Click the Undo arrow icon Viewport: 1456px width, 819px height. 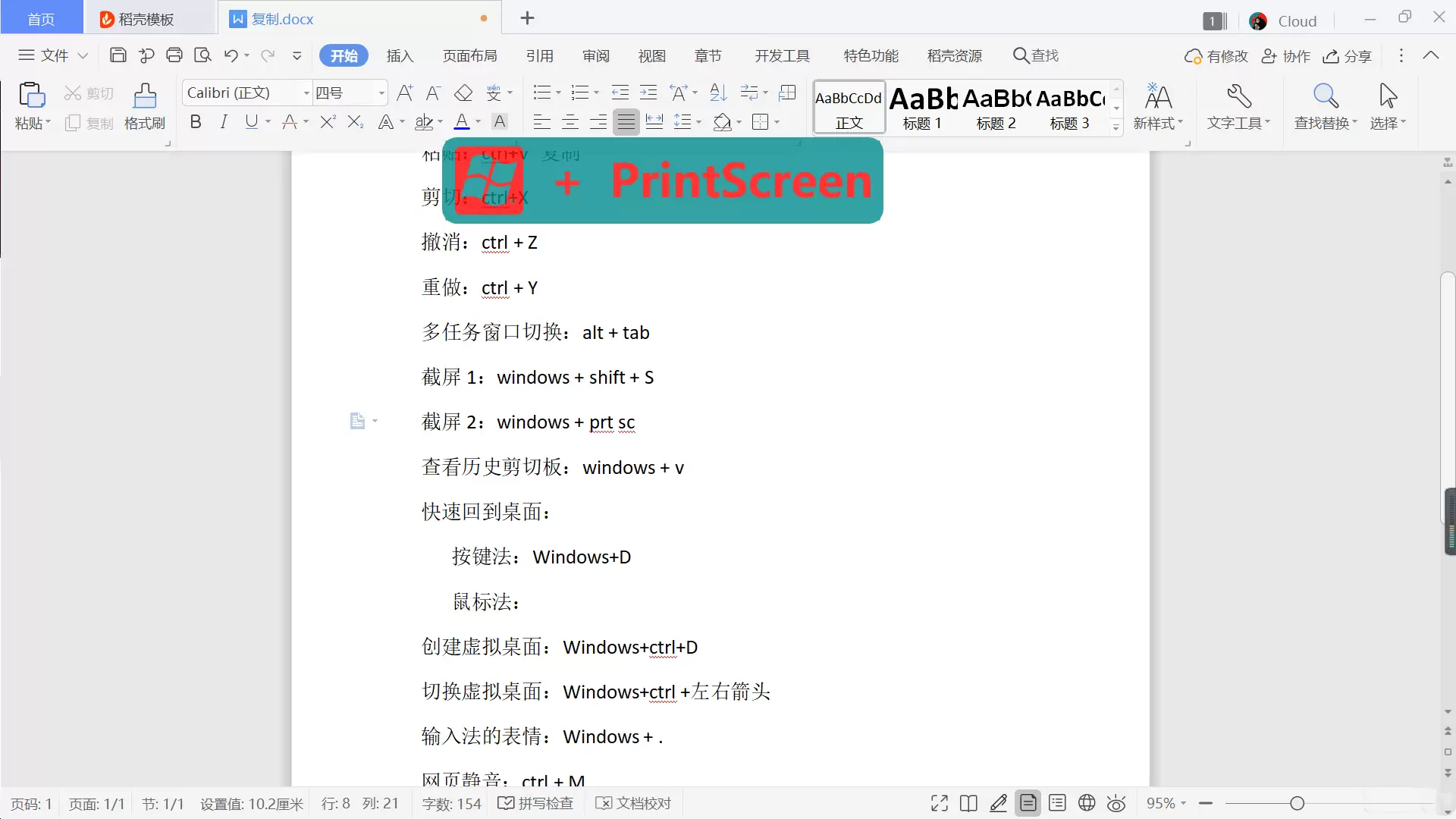(x=231, y=55)
